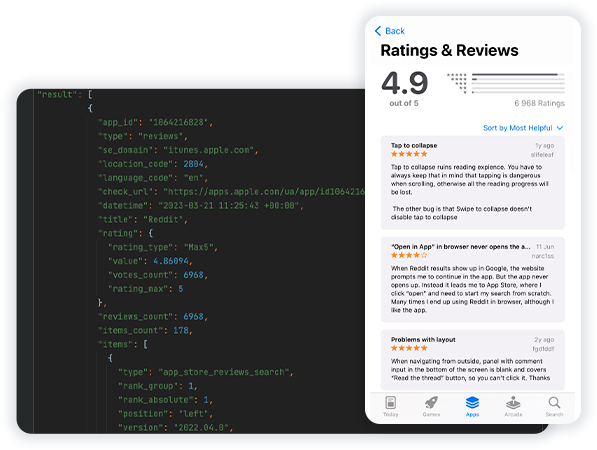The image size is (597, 450).
Task: Click reviewer name narc1ss
Action: click(x=543, y=256)
